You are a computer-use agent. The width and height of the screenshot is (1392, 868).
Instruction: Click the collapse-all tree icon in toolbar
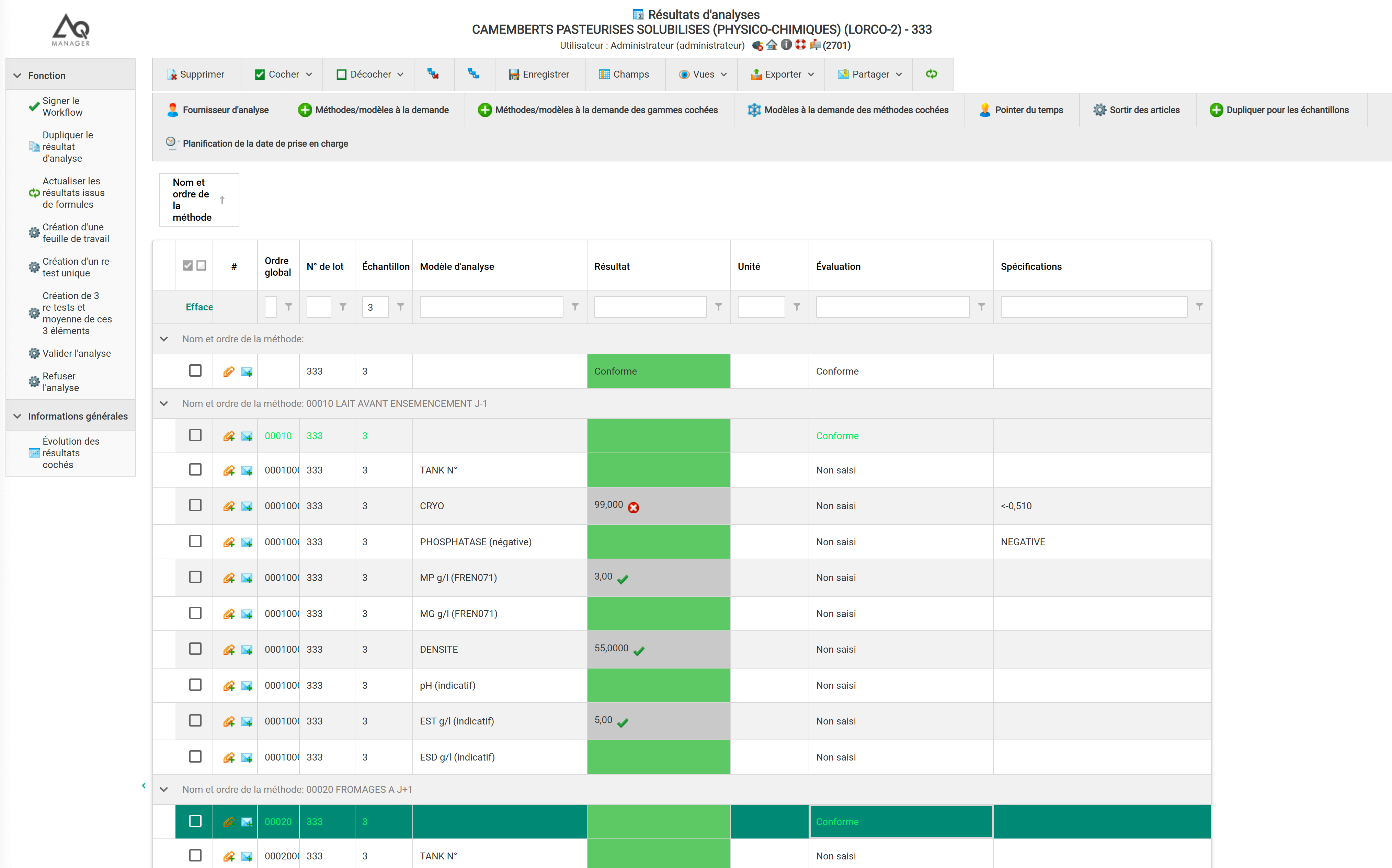tap(433, 74)
